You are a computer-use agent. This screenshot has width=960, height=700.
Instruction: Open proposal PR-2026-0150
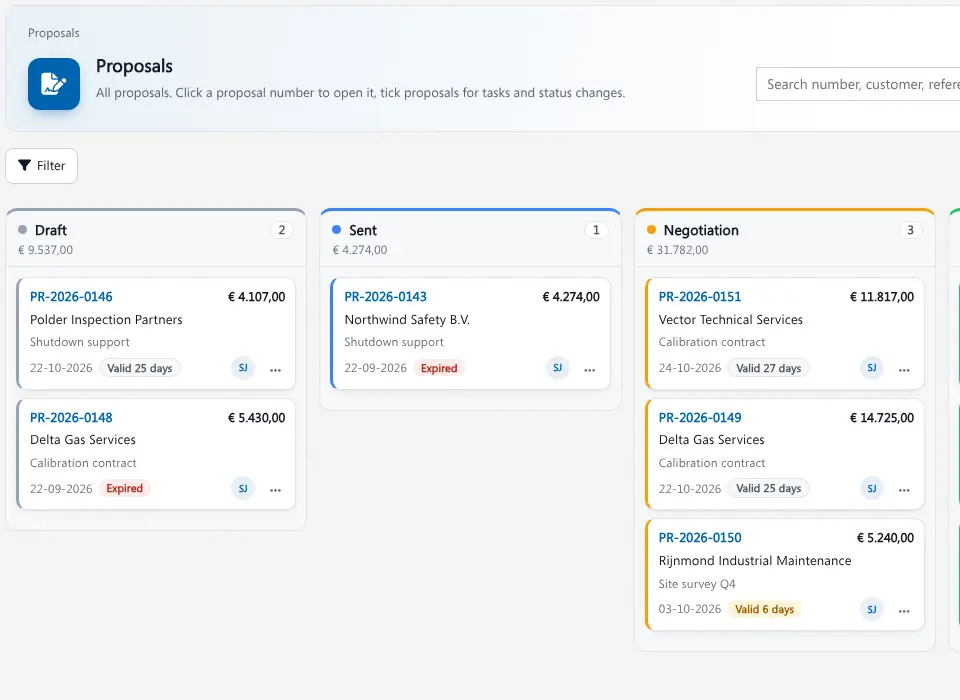point(700,538)
